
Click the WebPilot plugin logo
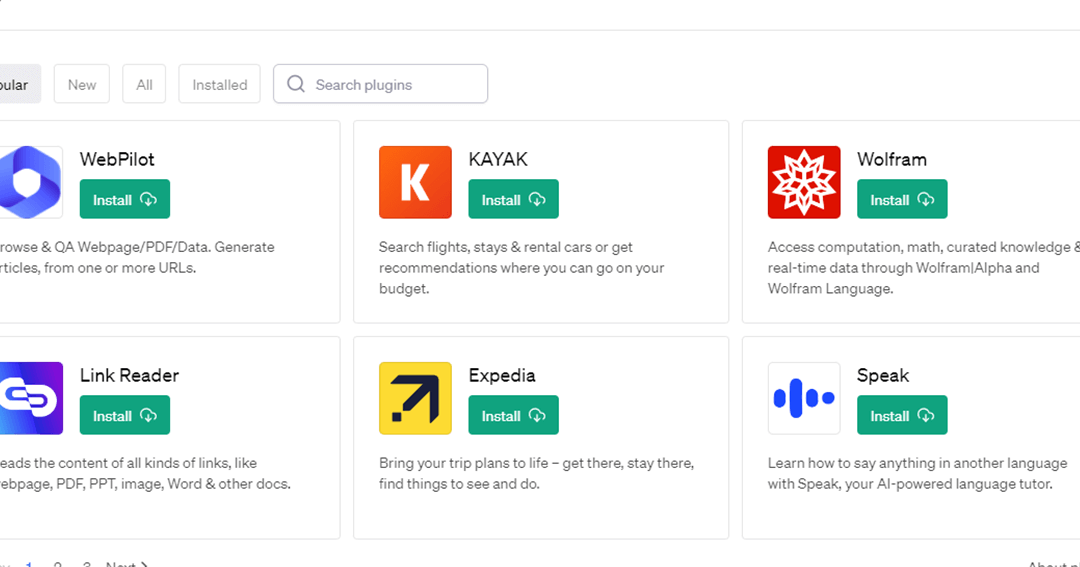tap(31, 182)
